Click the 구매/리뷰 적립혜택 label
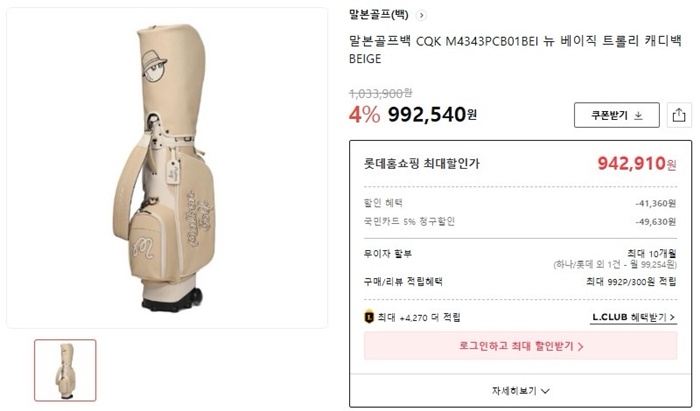Screen dimensions: 700x411 [x=403, y=282]
